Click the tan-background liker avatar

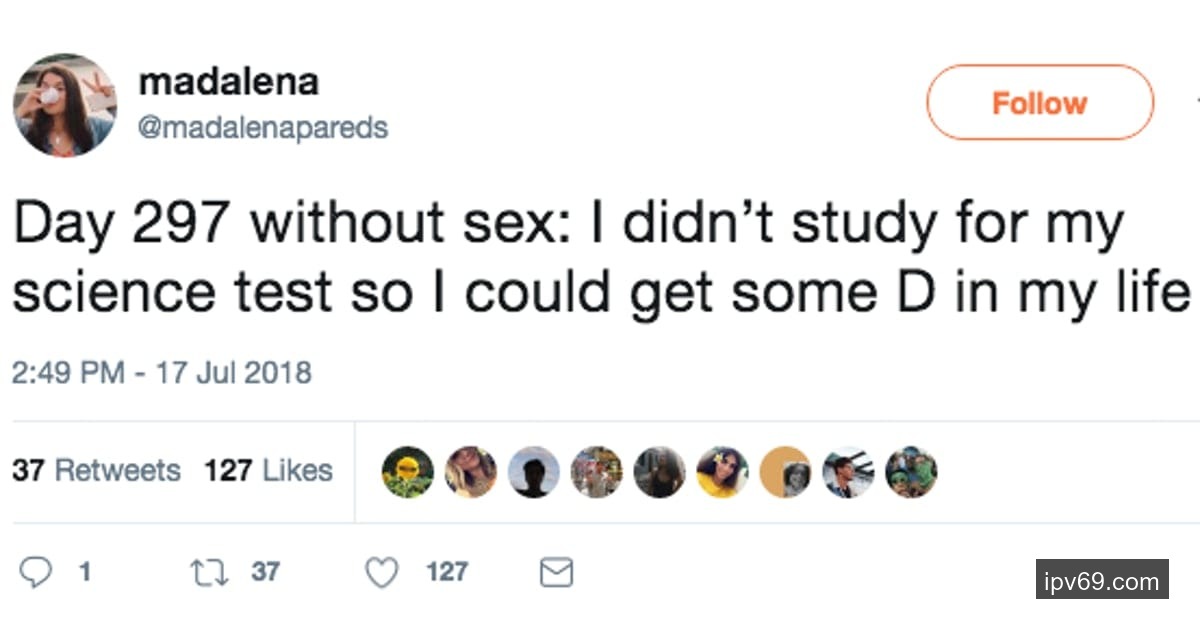(x=785, y=472)
